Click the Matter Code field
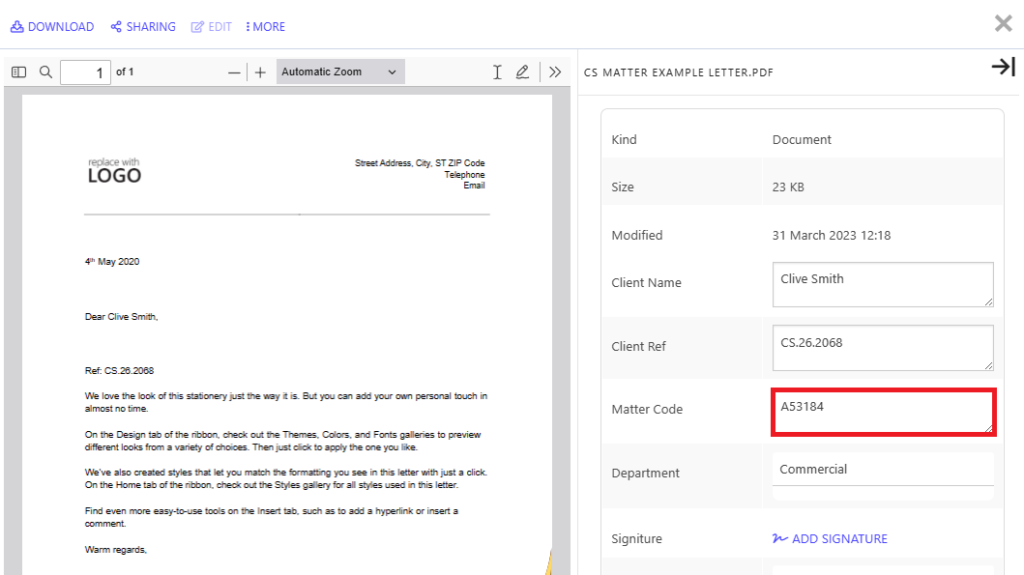The width and height of the screenshot is (1024, 575). click(882, 411)
